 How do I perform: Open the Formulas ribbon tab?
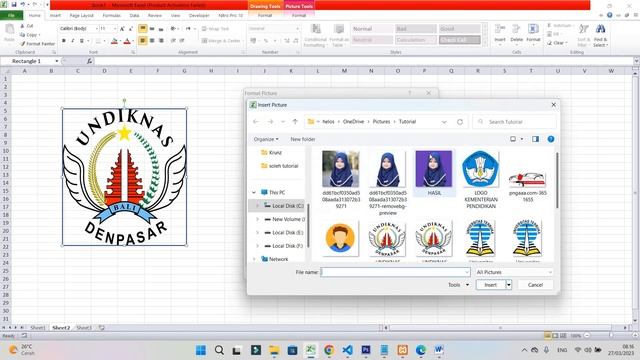(111, 16)
